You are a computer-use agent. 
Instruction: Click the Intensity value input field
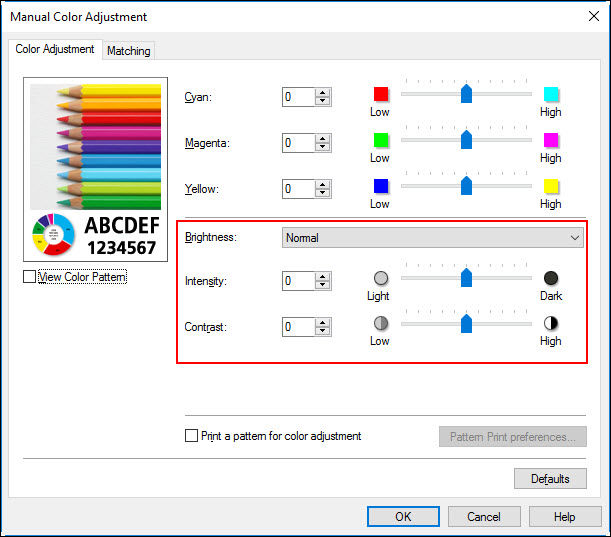click(x=298, y=281)
